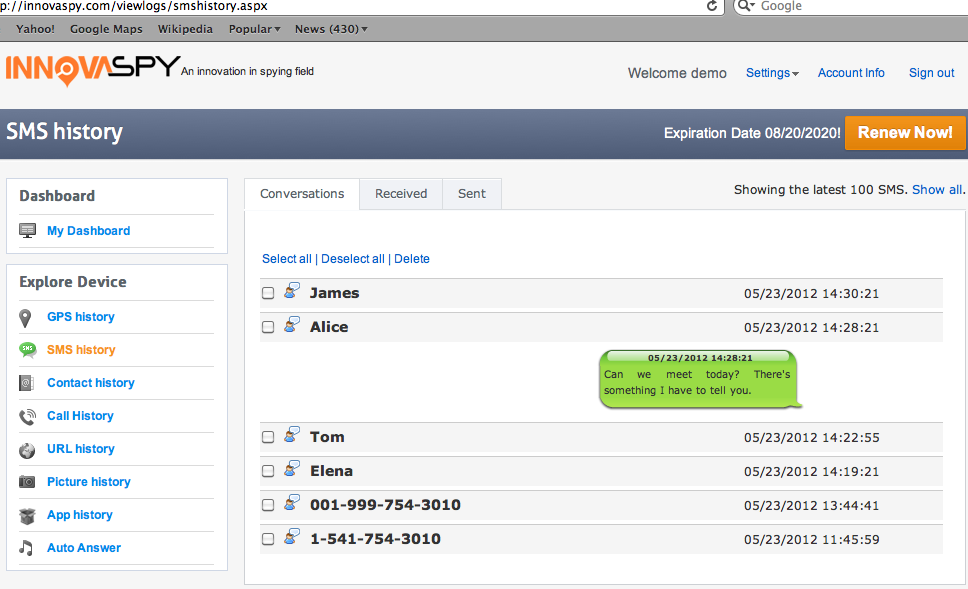Click the Show all link

click(937, 190)
